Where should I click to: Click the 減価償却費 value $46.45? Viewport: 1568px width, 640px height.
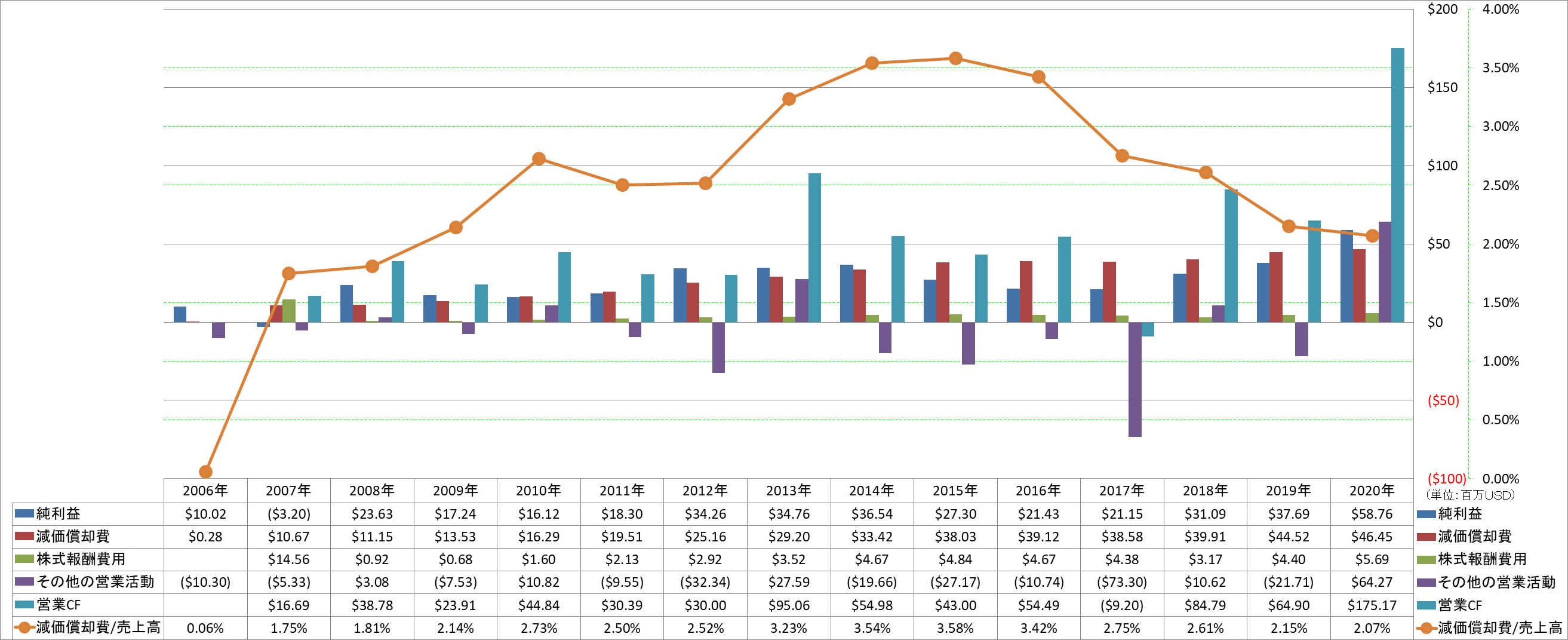[1372, 537]
